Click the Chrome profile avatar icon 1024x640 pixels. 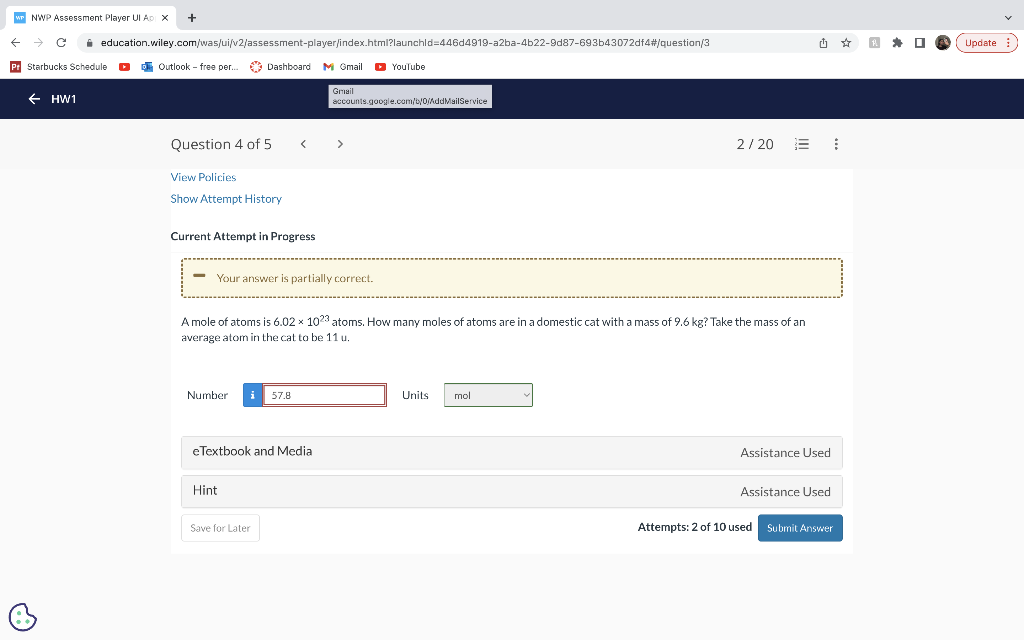pos(941,44)
